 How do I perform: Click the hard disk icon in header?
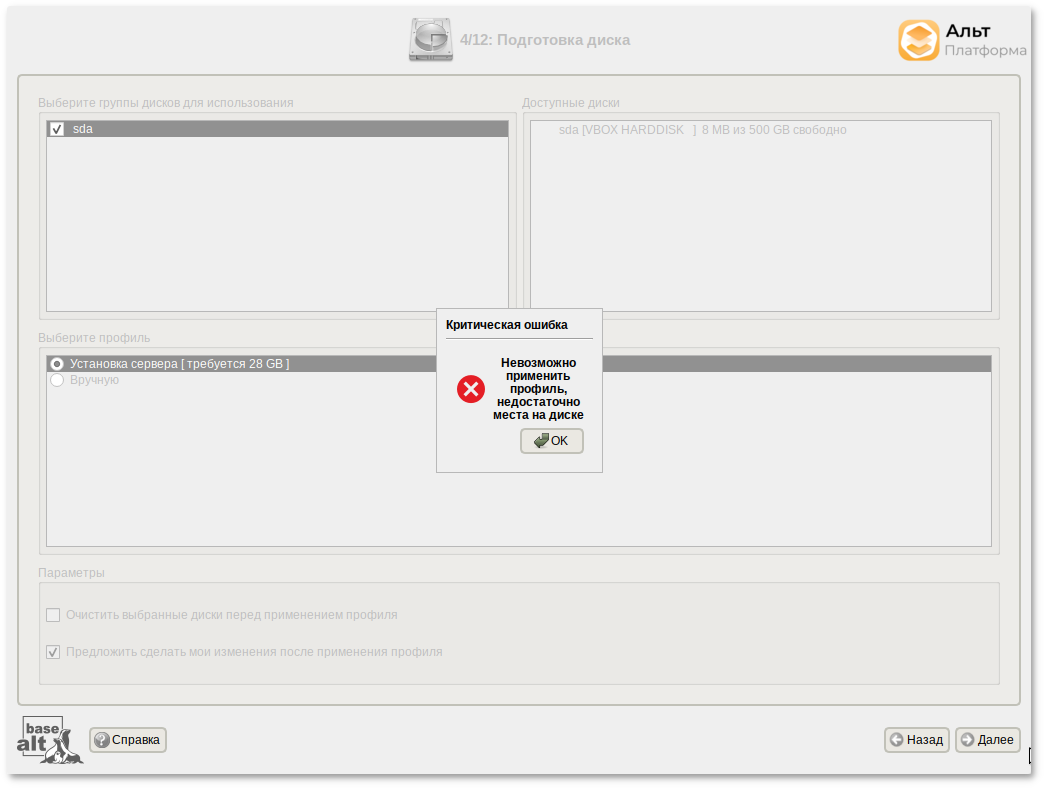(x=431, y=40)
